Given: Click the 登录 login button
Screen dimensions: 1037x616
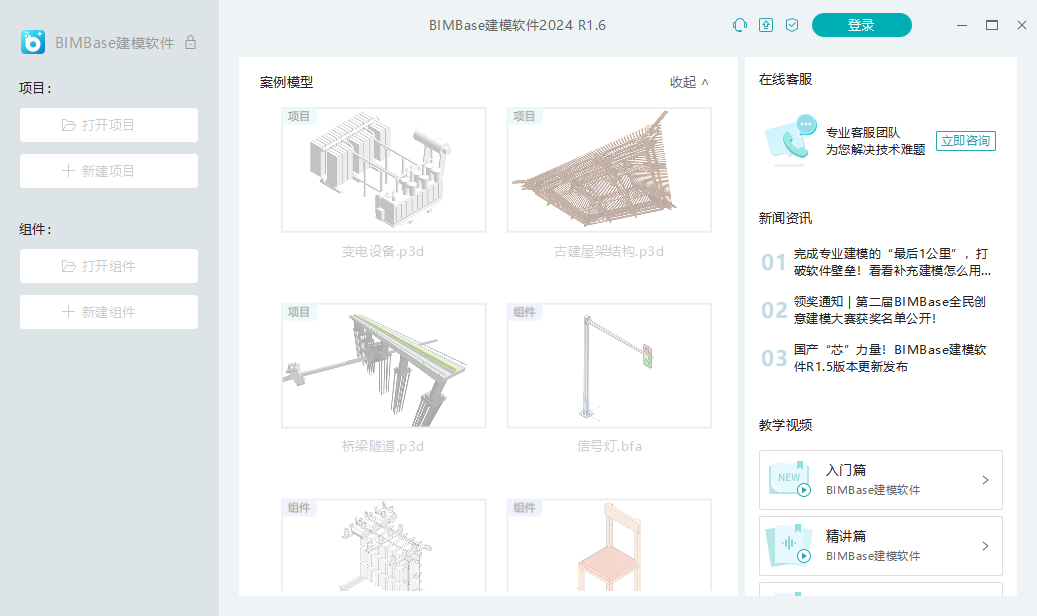Looking at the screenshot, I should click(x=862, y=25).
